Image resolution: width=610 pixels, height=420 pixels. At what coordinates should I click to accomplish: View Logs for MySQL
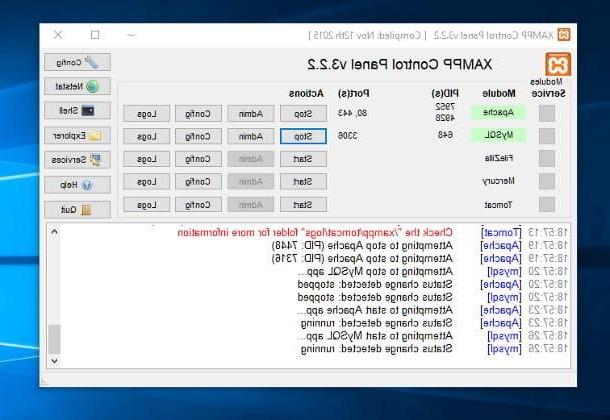pos(147,136)
